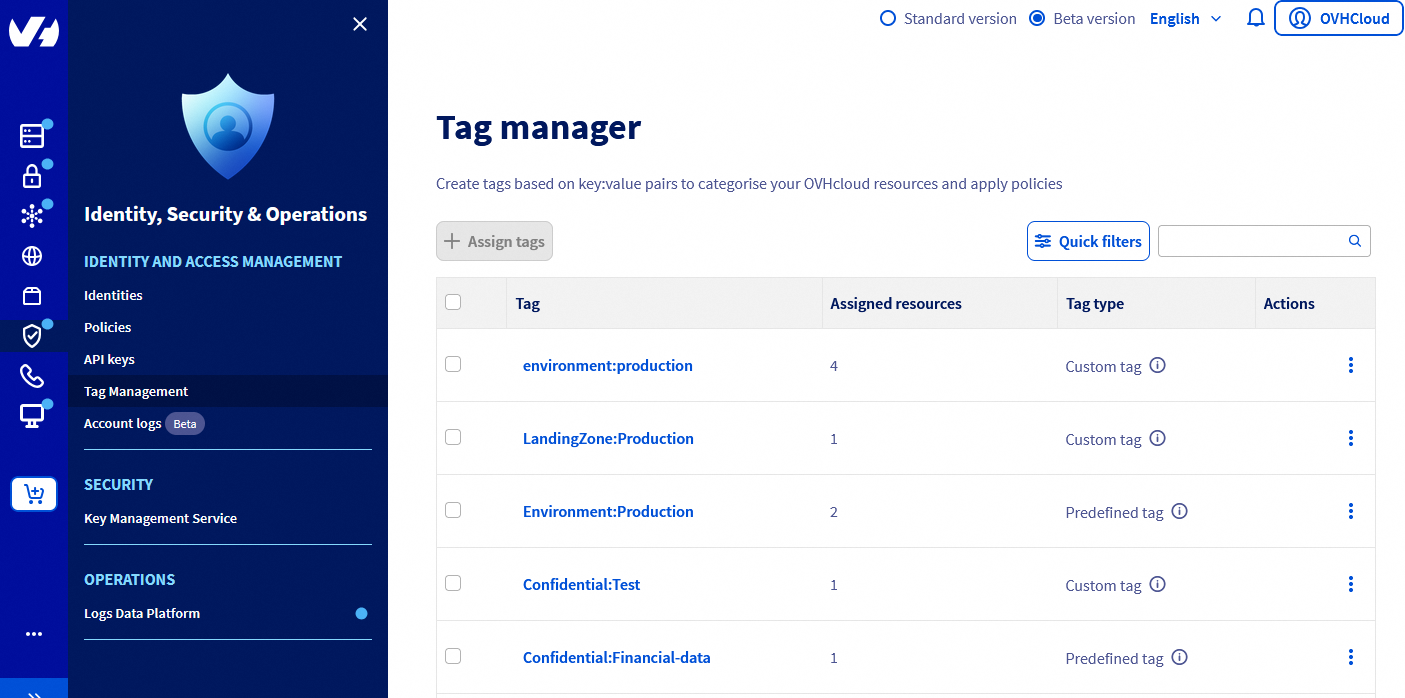This screenshot has height=698, width=1405.
Task: Open the Policies menu item
Action: [x=107, y=327]
